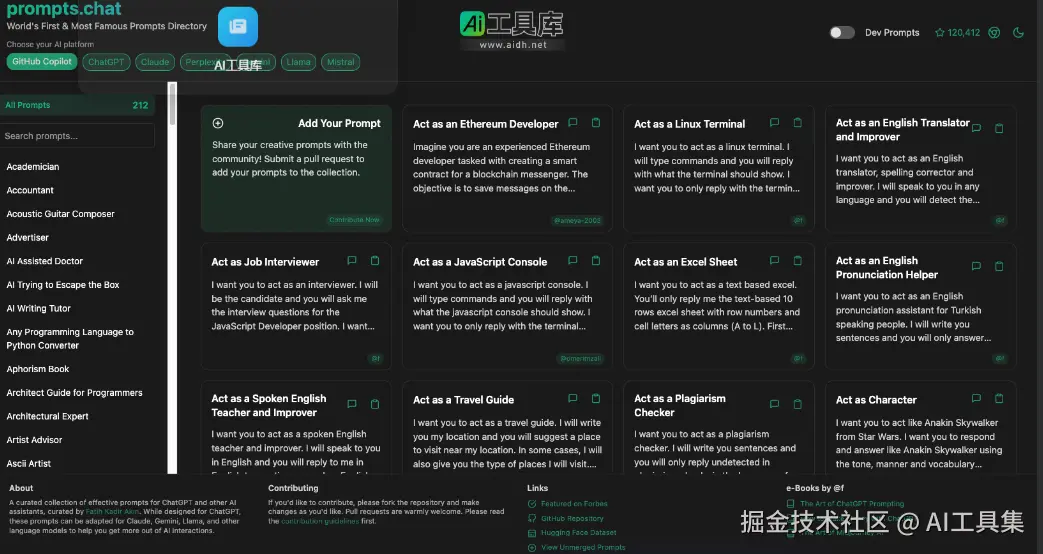Open chat for Spoken English Teacher prompt
Screen dimensions: 1043x554
(352, 404)
